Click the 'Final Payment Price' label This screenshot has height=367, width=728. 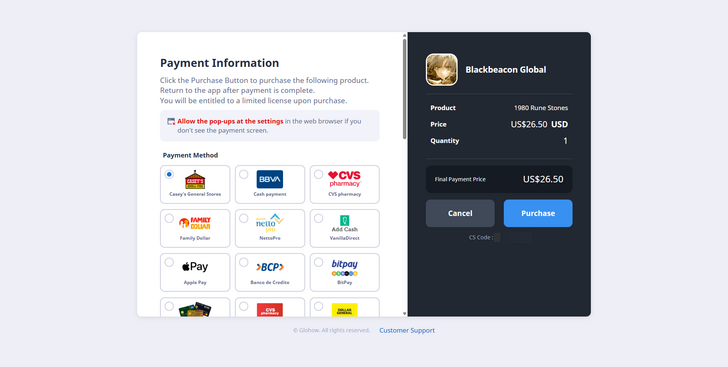click(x=460, y=179)
